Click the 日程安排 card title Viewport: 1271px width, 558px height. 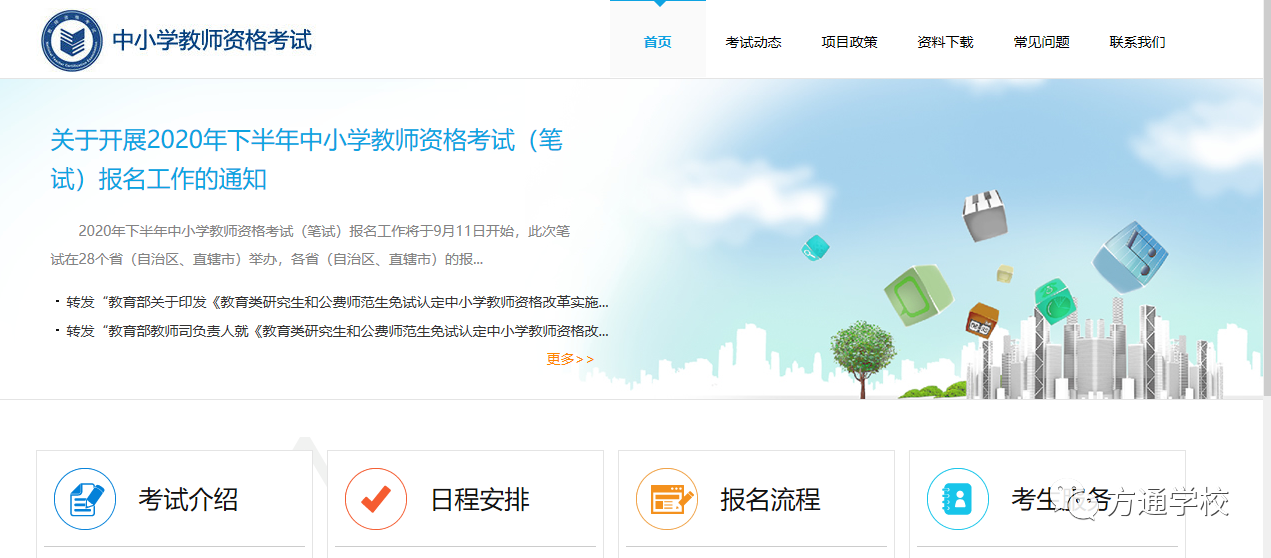tap(480, 500)
